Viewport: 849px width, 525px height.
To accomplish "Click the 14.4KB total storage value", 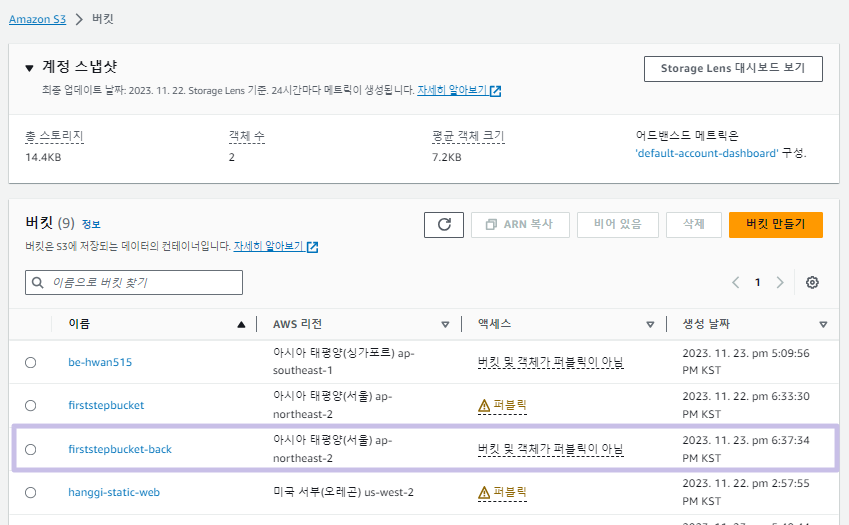I will [43, 158].
